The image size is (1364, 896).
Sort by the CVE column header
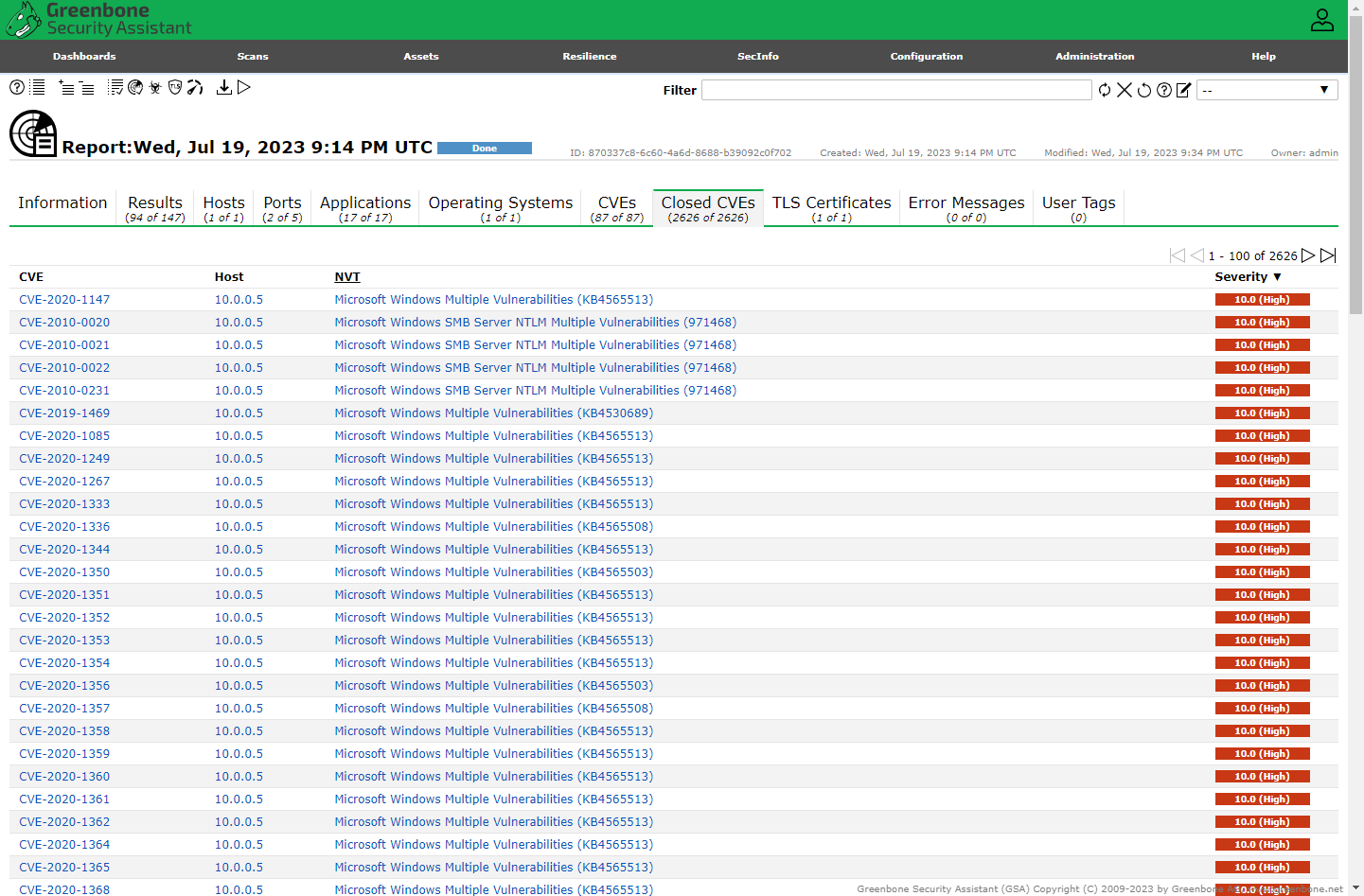pyautogui.click(x=31, y=277)
